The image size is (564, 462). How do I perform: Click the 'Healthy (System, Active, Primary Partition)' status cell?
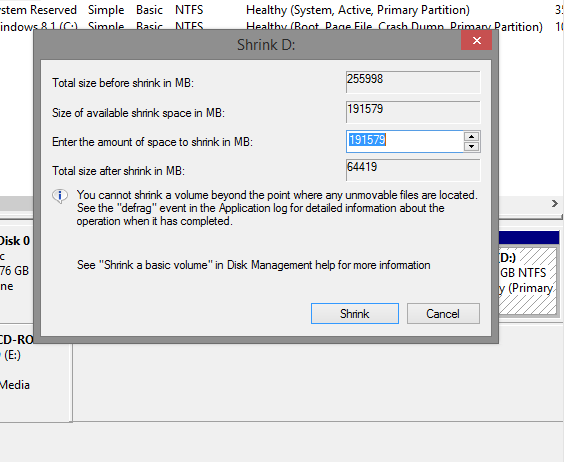click(x=358, y=10)
